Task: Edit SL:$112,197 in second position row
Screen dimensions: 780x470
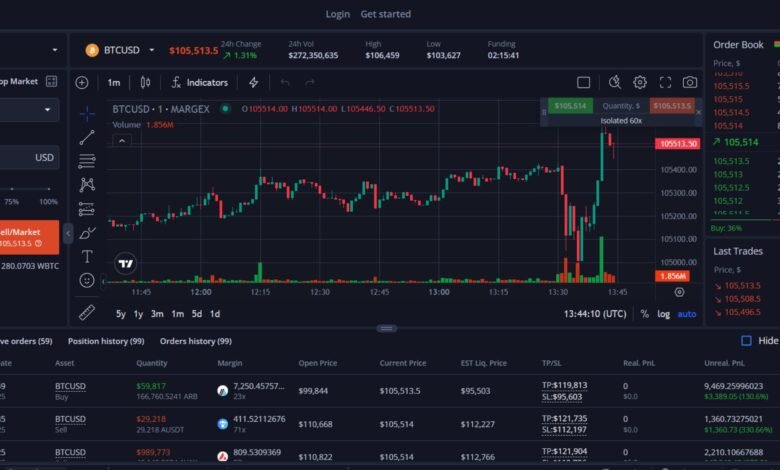Action: coord(564,430)
